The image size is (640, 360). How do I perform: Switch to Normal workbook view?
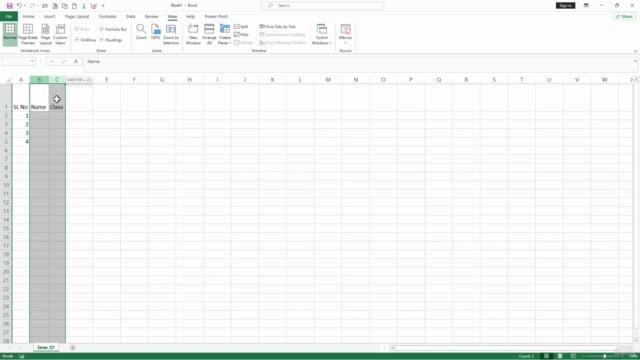10,34
